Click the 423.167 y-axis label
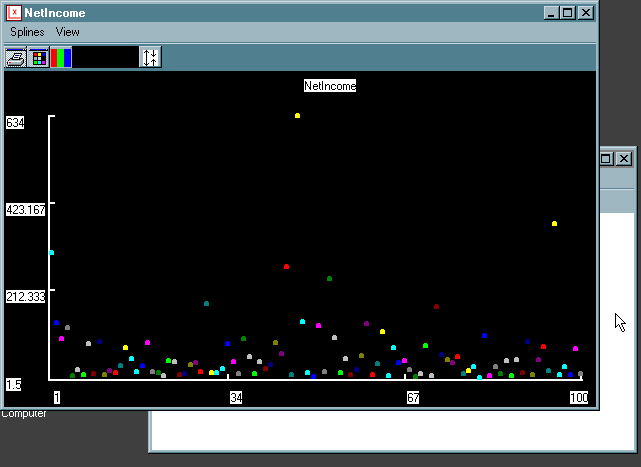Screen dimensions: 641x467 coord(25,210)
